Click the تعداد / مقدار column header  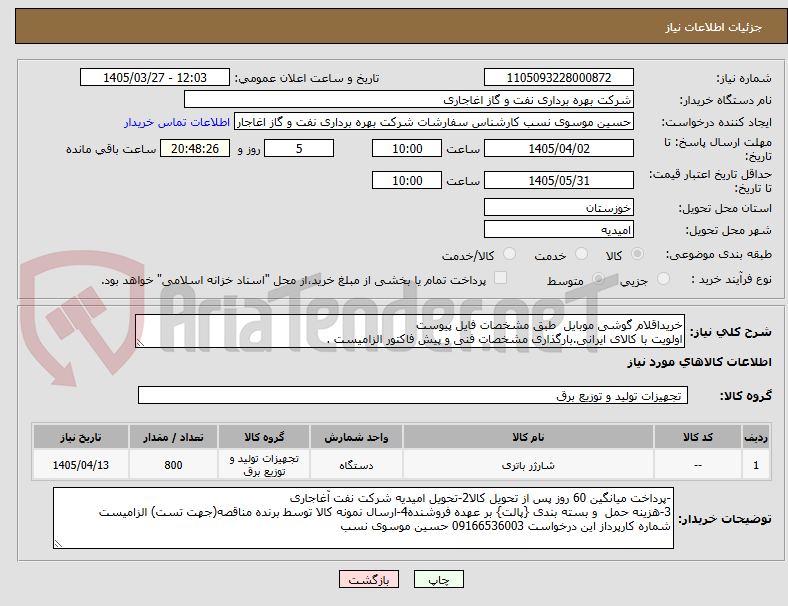(x=173, y=437)
